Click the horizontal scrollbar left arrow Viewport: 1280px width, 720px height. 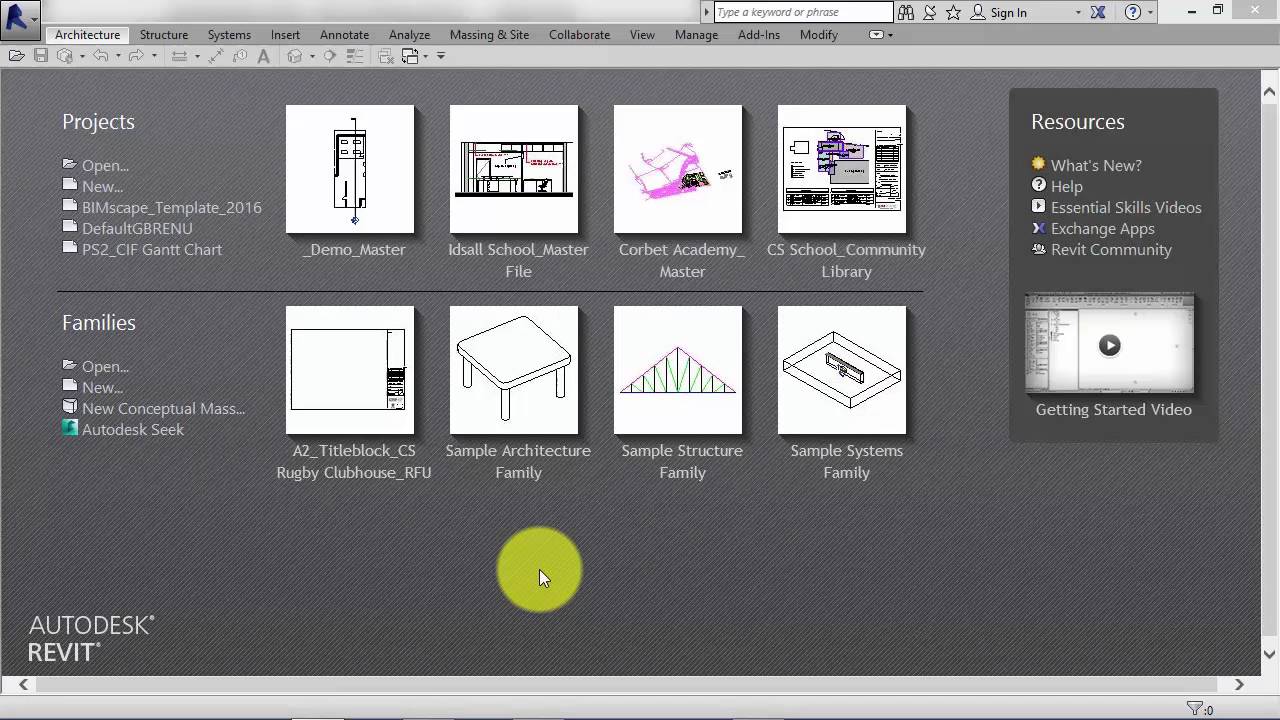tap(23, 685)
